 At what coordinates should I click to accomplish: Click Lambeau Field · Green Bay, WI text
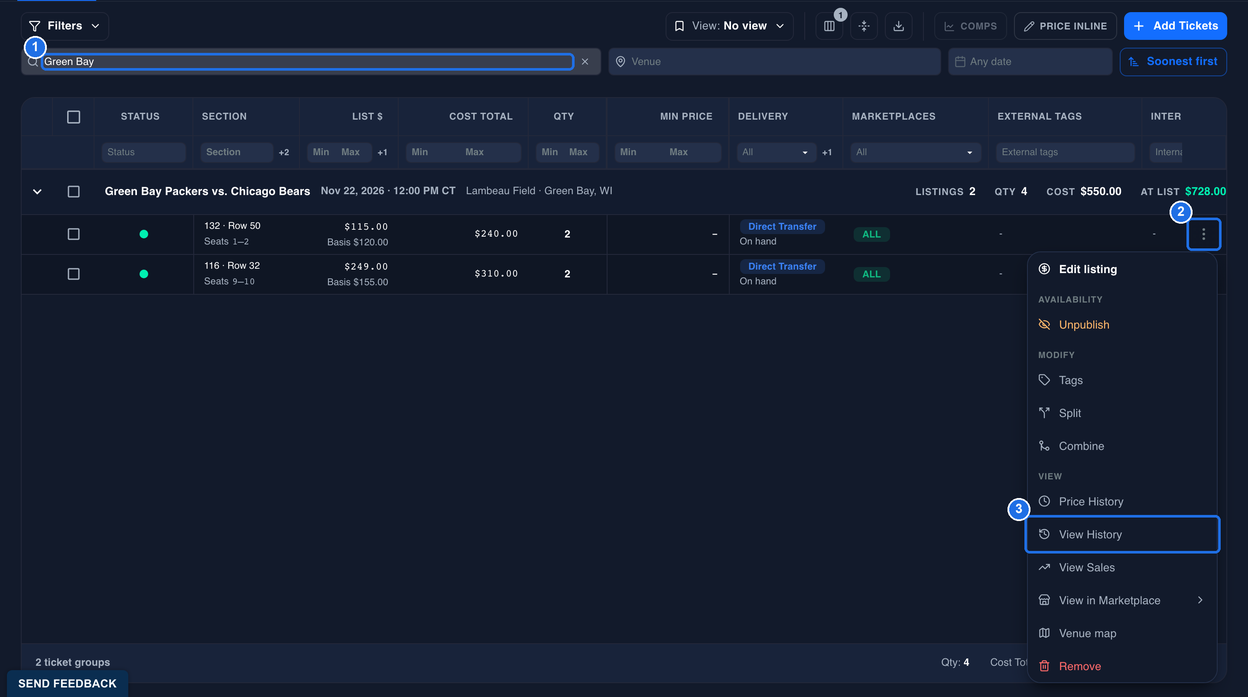(539, 191)
